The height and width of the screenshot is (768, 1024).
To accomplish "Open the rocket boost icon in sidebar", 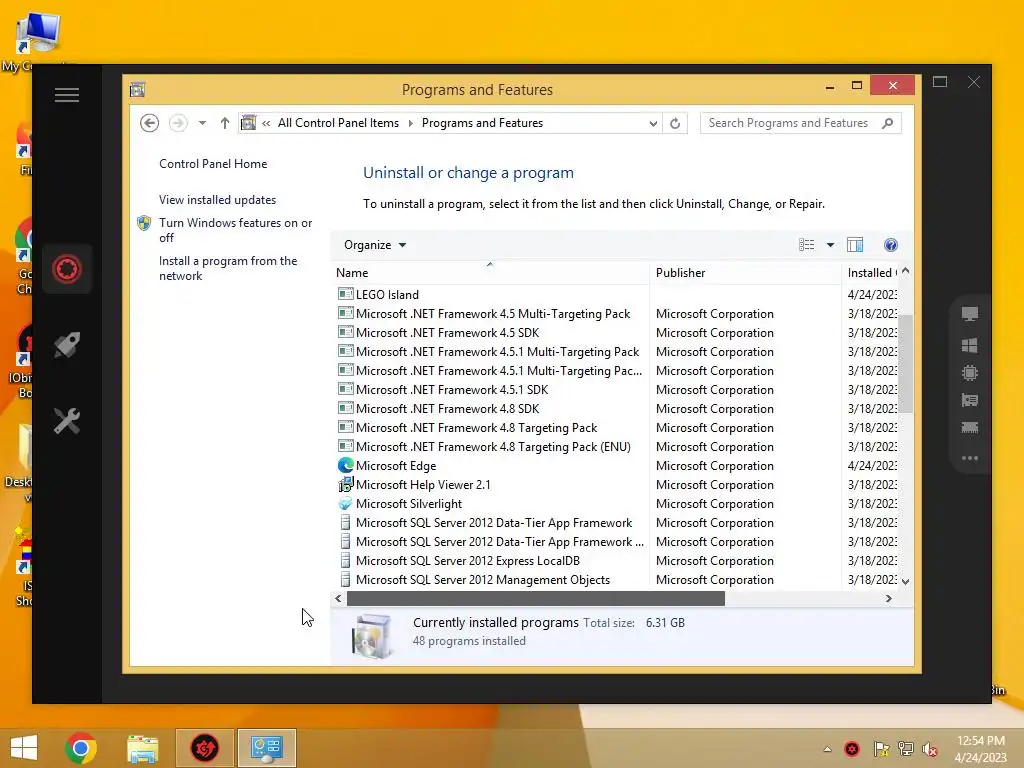I will click(x=67, y=345).
